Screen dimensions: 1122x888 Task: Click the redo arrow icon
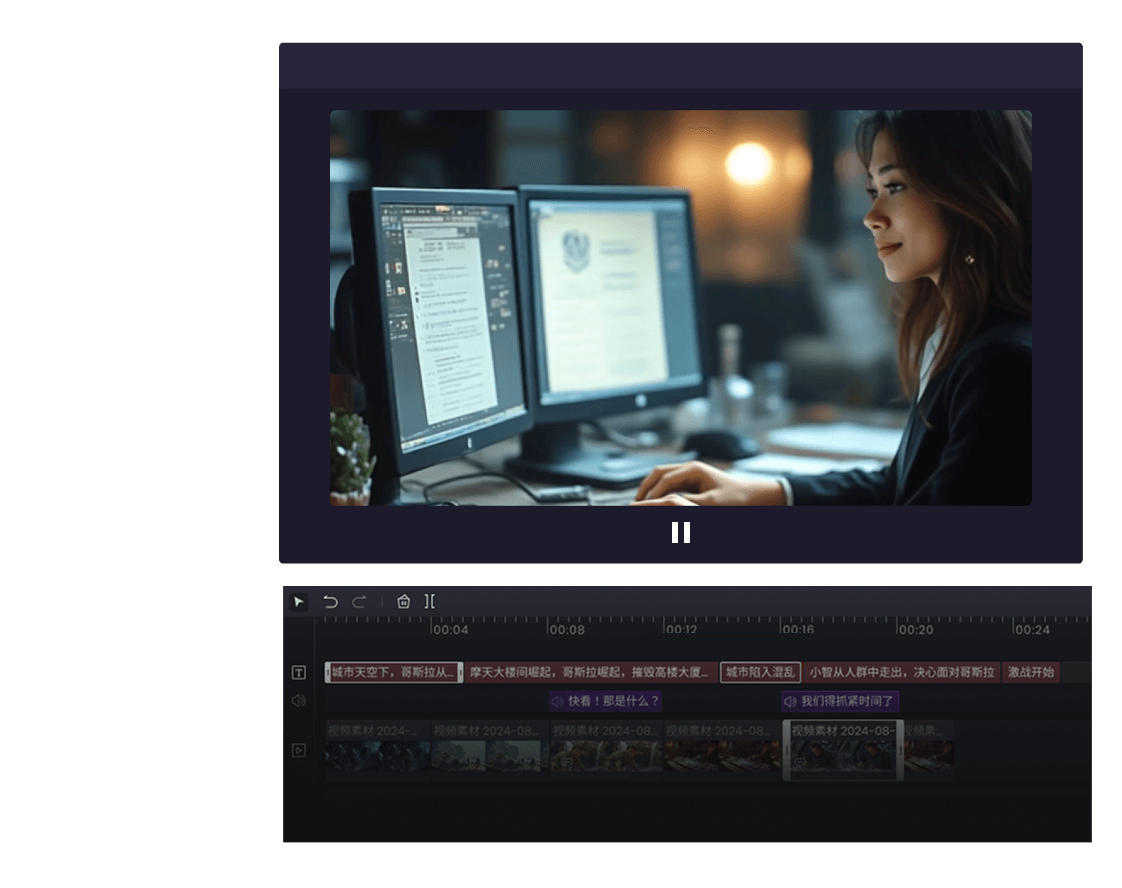tap(359, 602)
